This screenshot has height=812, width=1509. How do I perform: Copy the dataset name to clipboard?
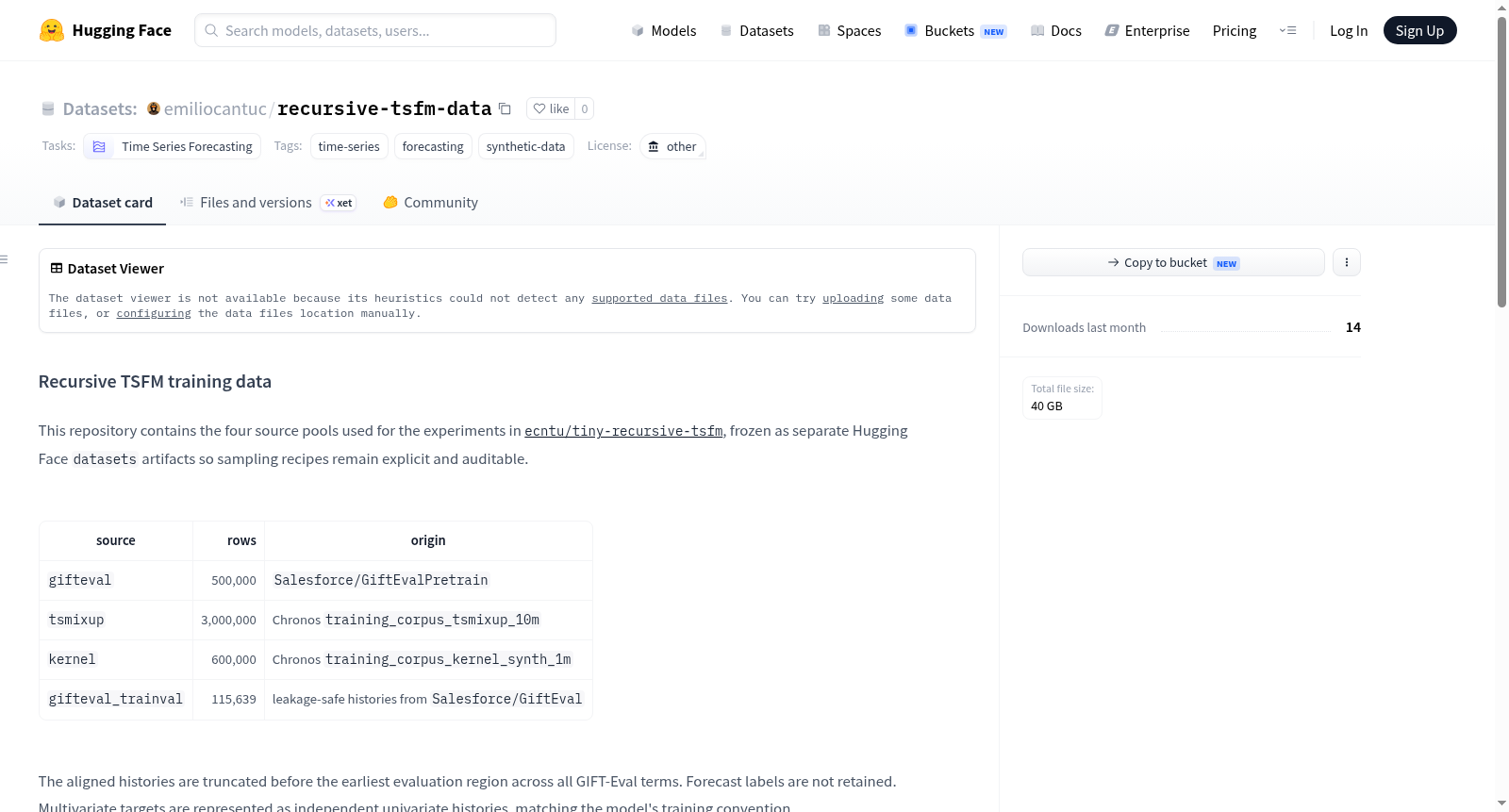click(x=505, y=108)
